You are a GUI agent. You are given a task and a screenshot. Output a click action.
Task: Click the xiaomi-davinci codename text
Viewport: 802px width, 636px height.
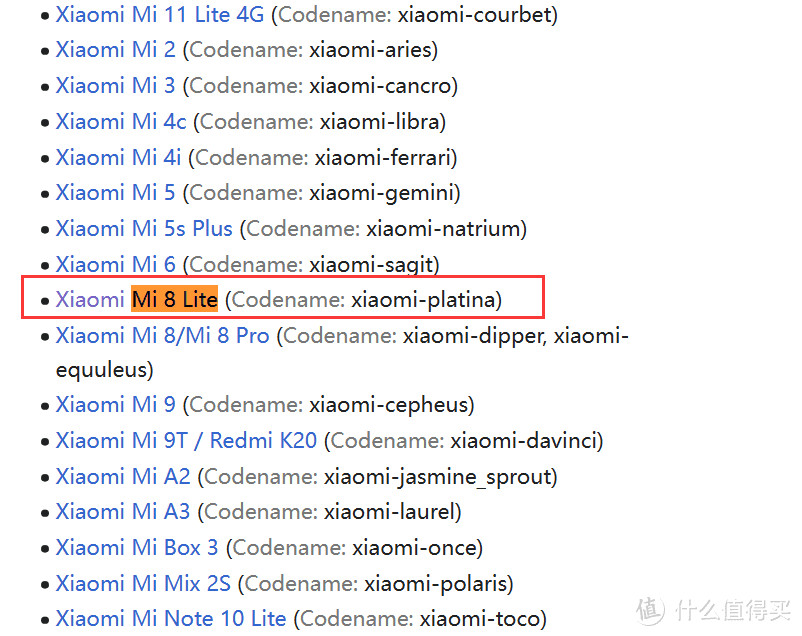tap(523, 441)
